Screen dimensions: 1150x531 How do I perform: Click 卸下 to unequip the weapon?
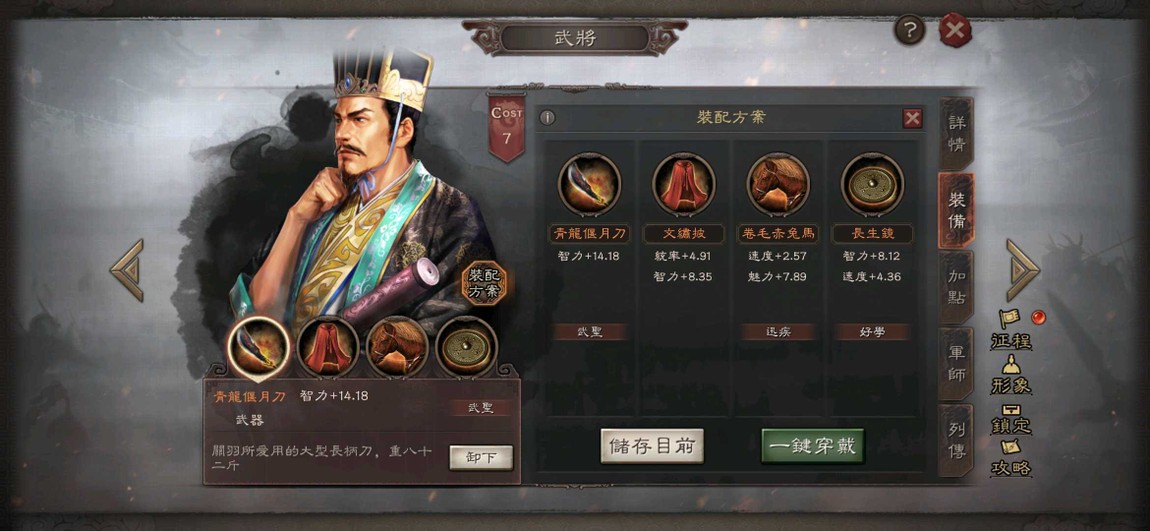481,458
